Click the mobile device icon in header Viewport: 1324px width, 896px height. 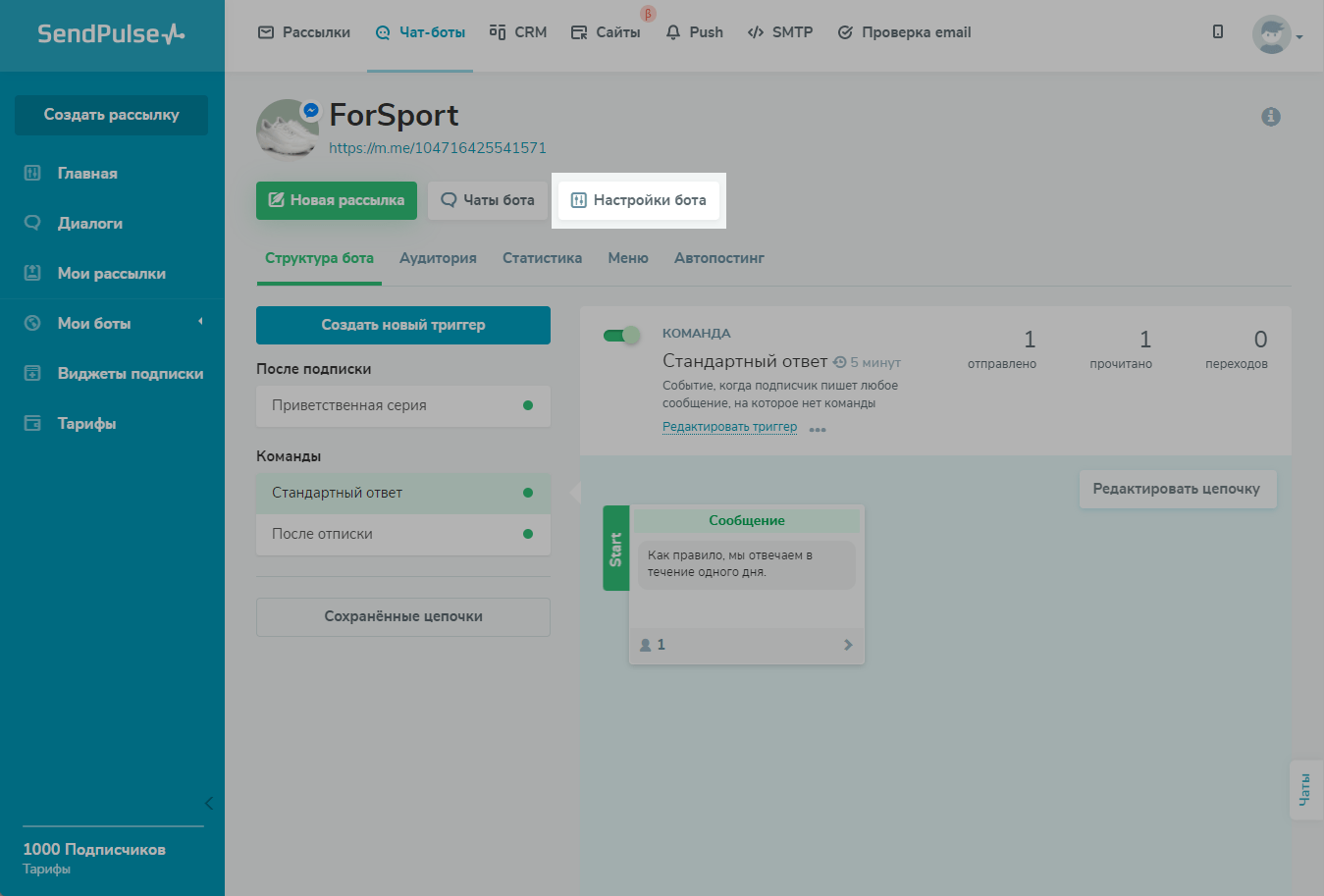coord(1218,32)
